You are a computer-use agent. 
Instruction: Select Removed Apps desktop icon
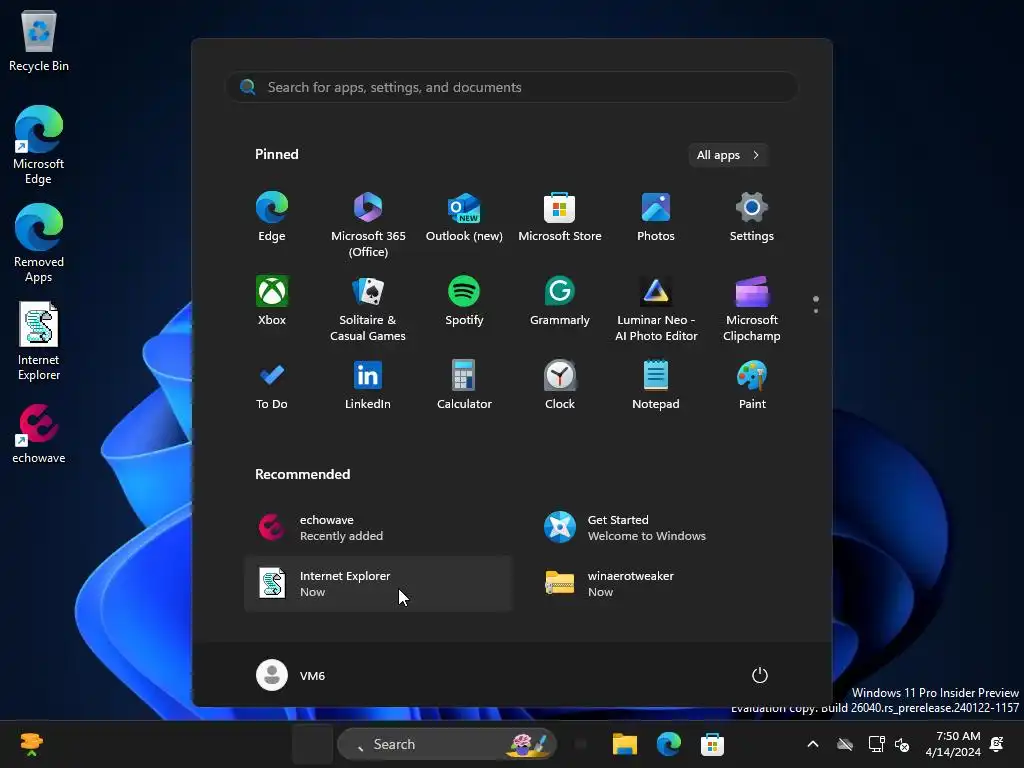(x=39, y=243)
